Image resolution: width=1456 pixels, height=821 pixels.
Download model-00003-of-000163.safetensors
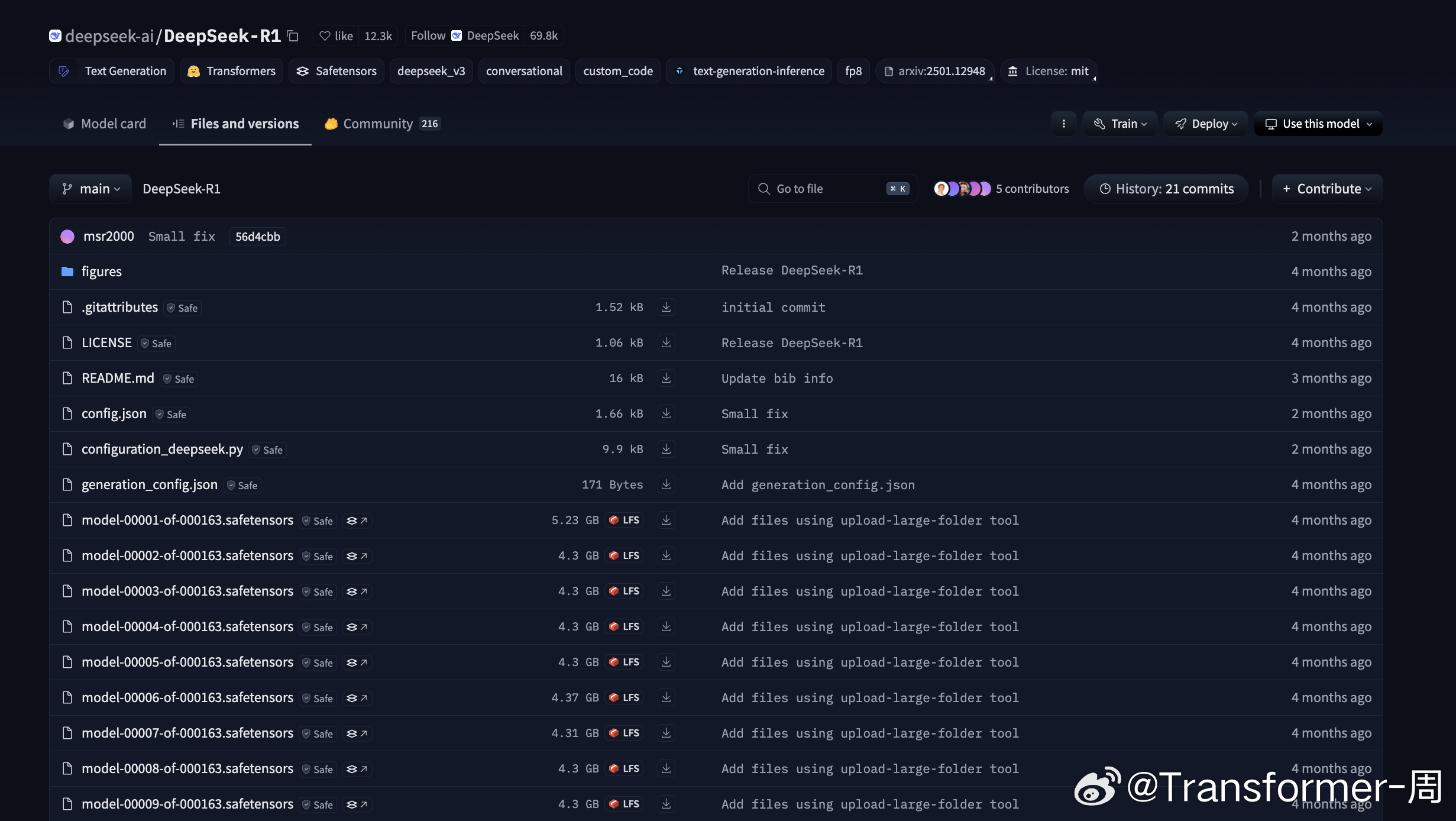666,591
